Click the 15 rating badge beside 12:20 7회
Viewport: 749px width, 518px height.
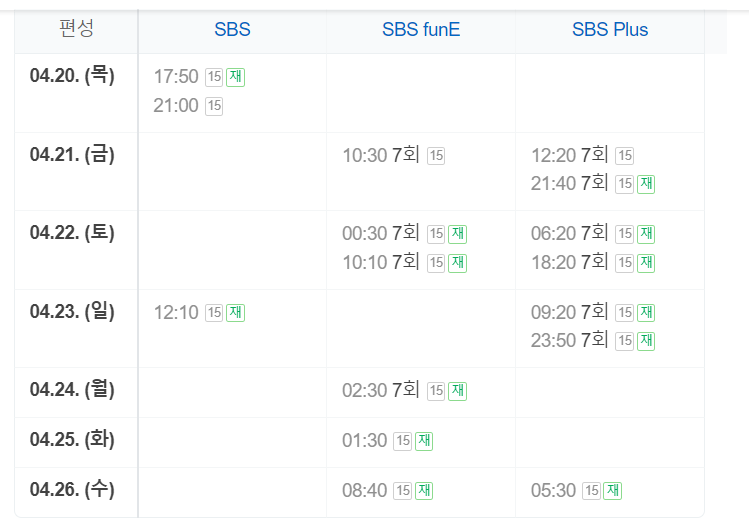pos(624,156)
